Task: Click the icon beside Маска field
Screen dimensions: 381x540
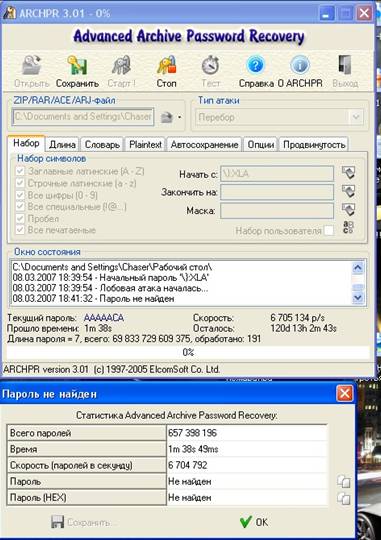Action: [348, 209]
